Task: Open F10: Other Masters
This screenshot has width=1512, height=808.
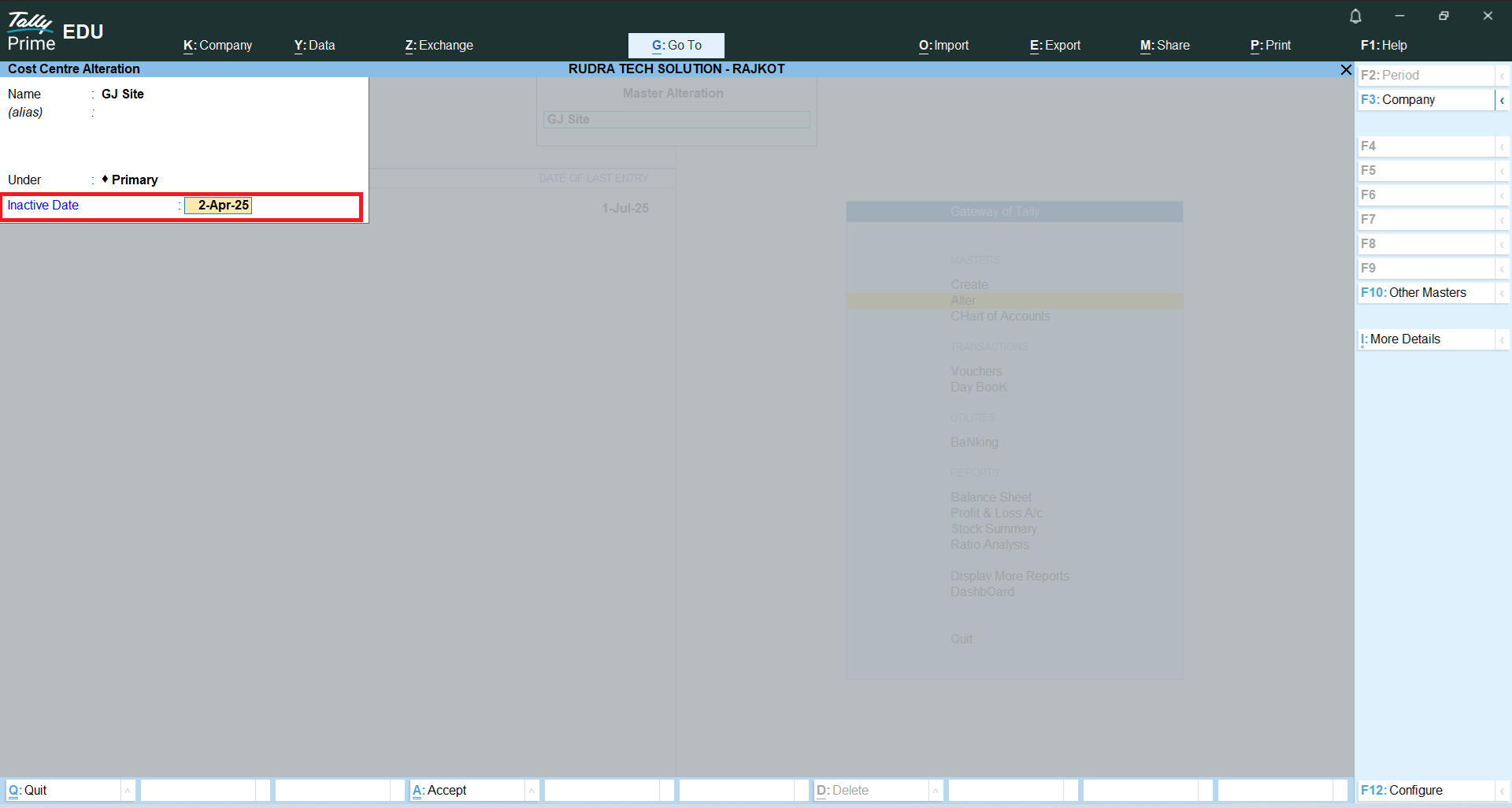Action: [x=1425, y=293]
